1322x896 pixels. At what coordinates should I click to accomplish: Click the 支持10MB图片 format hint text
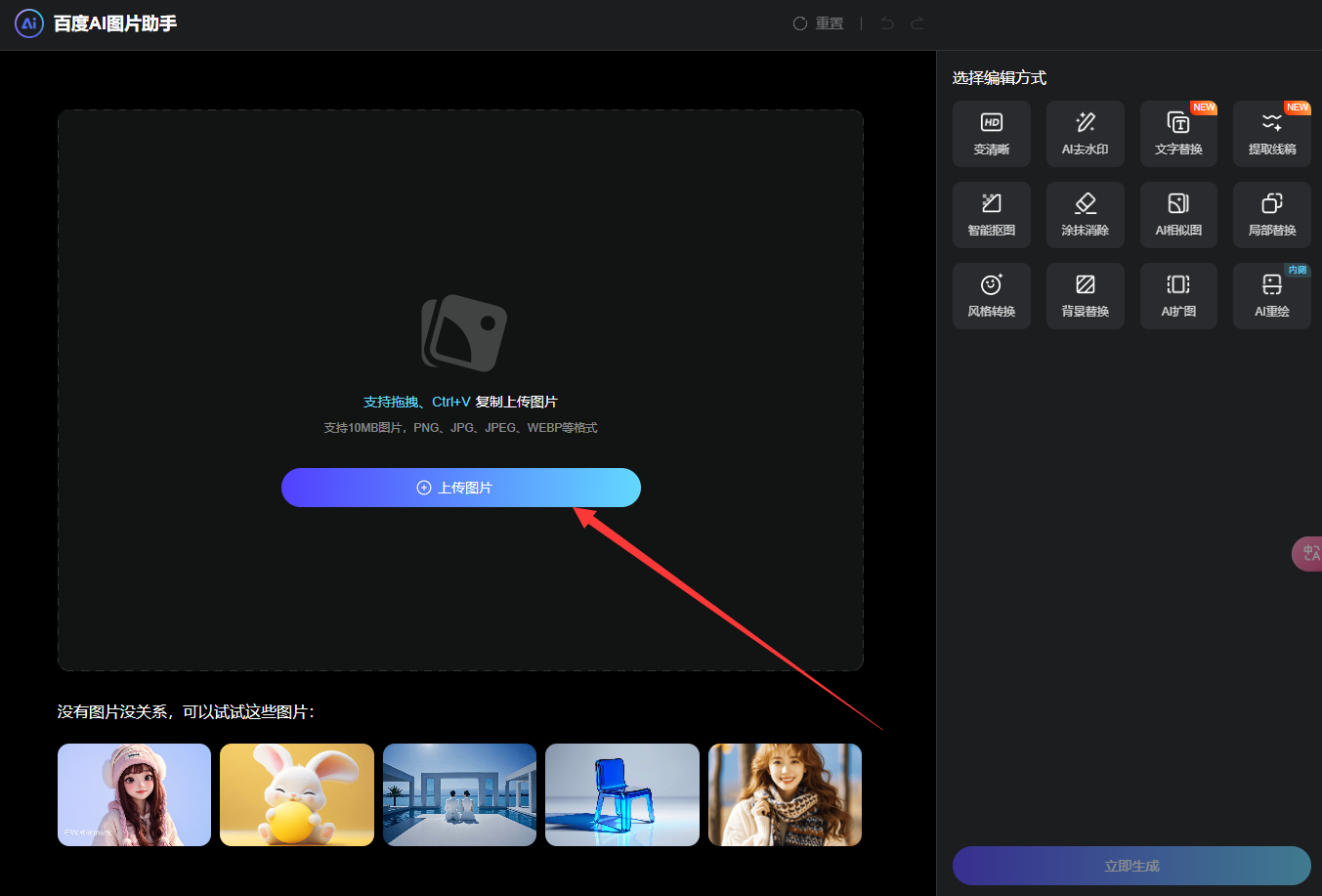[460, 428]
